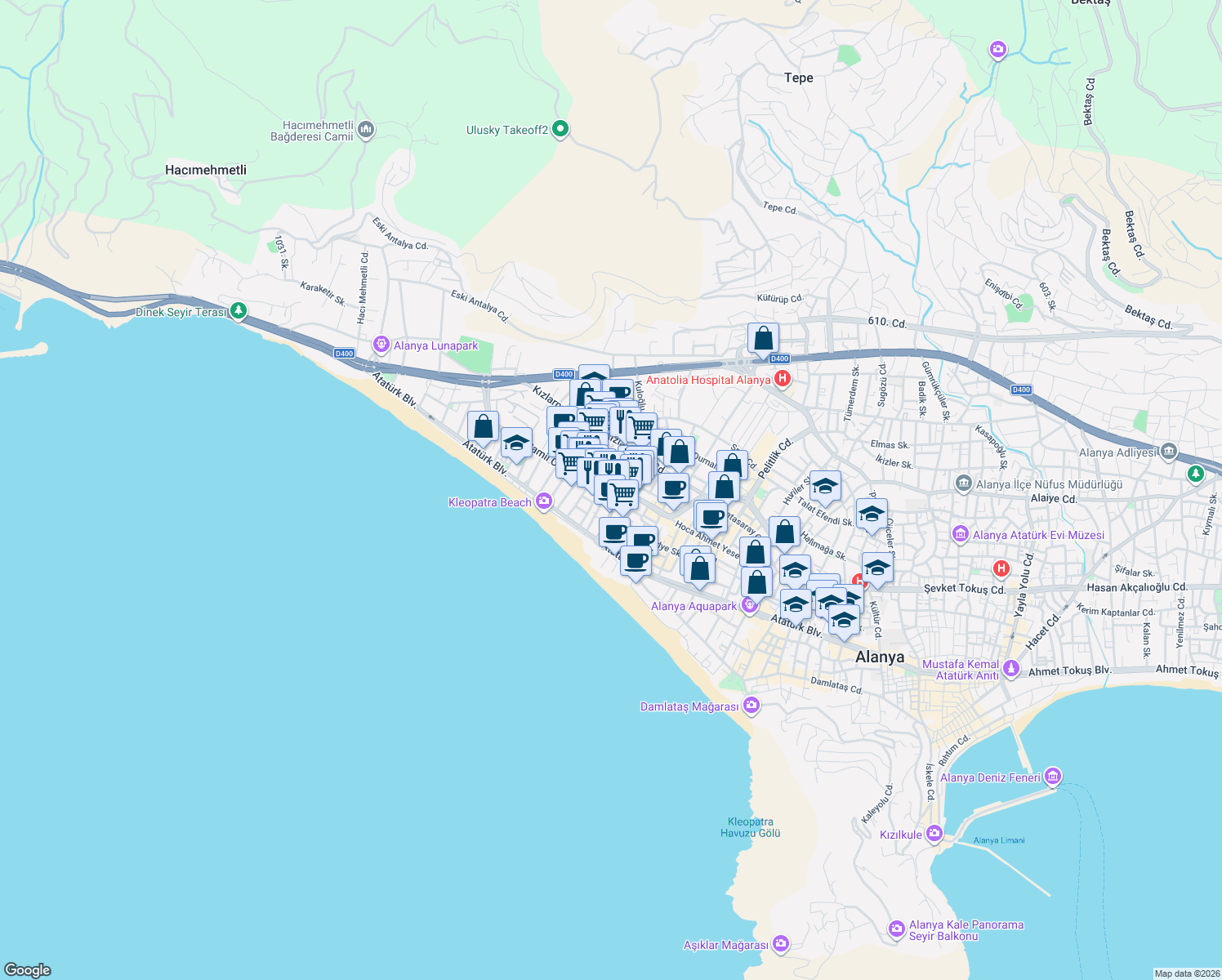
Task: Click the D400 road shield near Dinek Seyir Terası
Action: point(344,354)
